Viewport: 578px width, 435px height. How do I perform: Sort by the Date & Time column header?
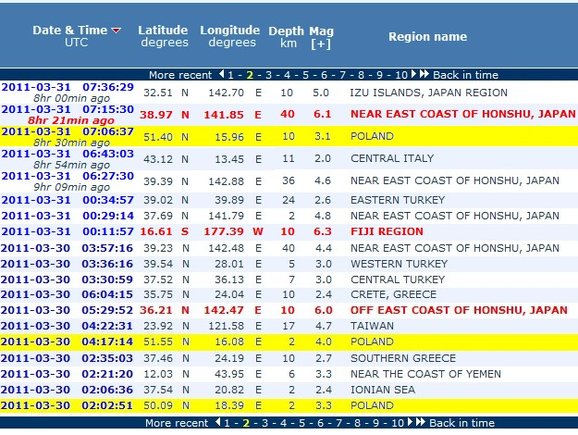pos(70,30)
